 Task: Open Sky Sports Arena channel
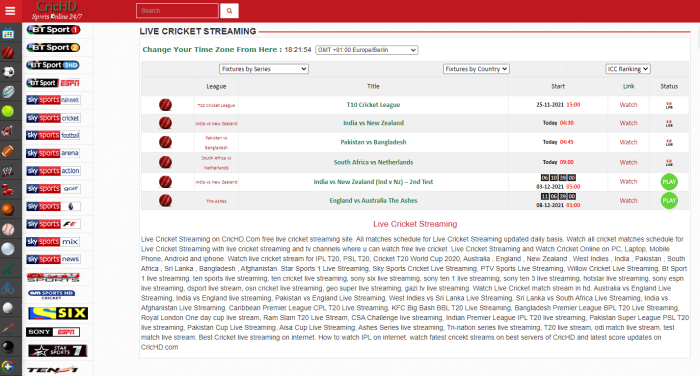(x=53, y=153)
